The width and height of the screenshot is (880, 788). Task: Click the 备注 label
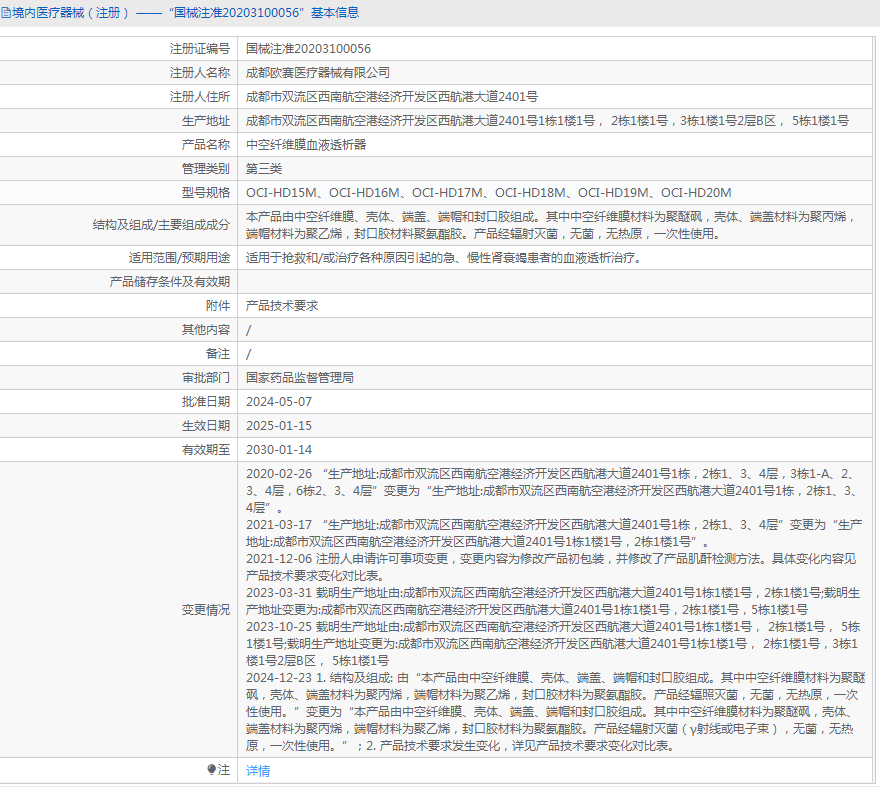218,354
